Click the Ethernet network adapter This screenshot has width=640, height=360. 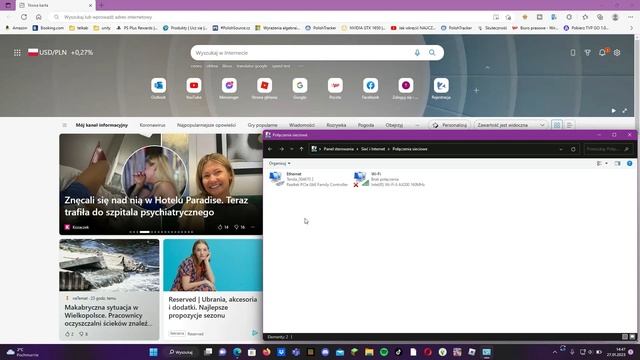[x=309, y=179]
